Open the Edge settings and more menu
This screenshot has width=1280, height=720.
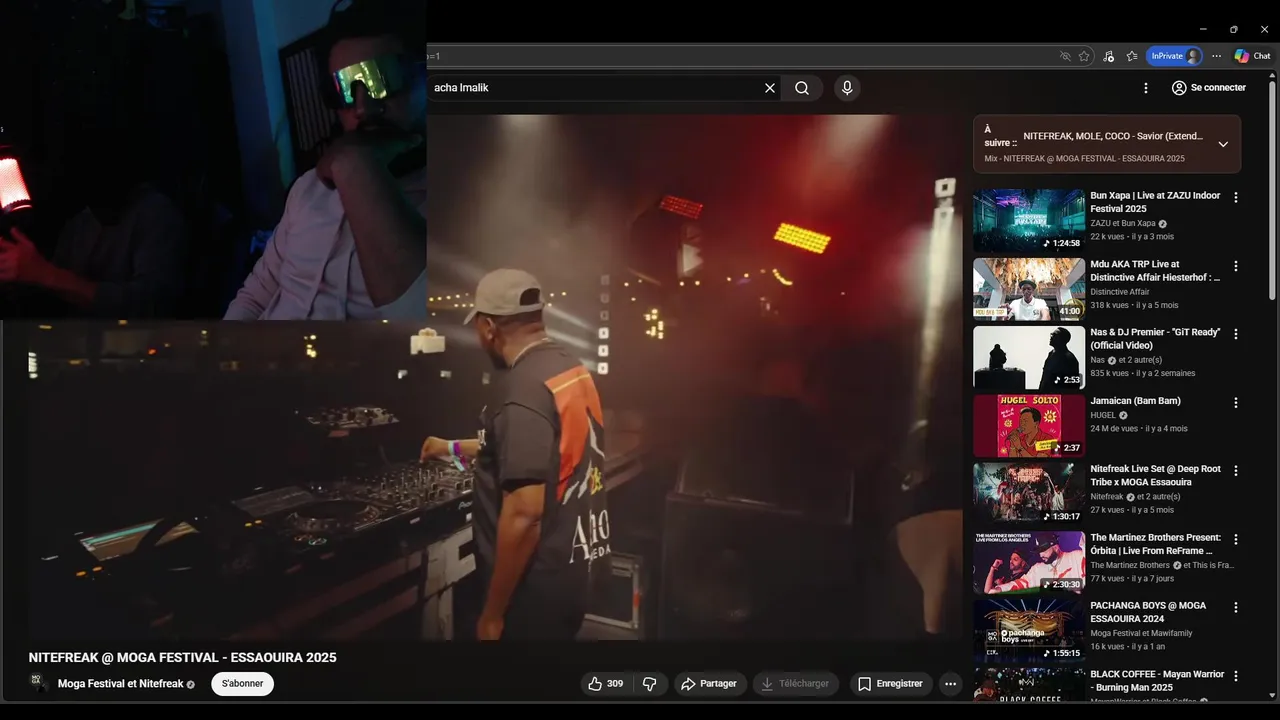pos(1216,56)
